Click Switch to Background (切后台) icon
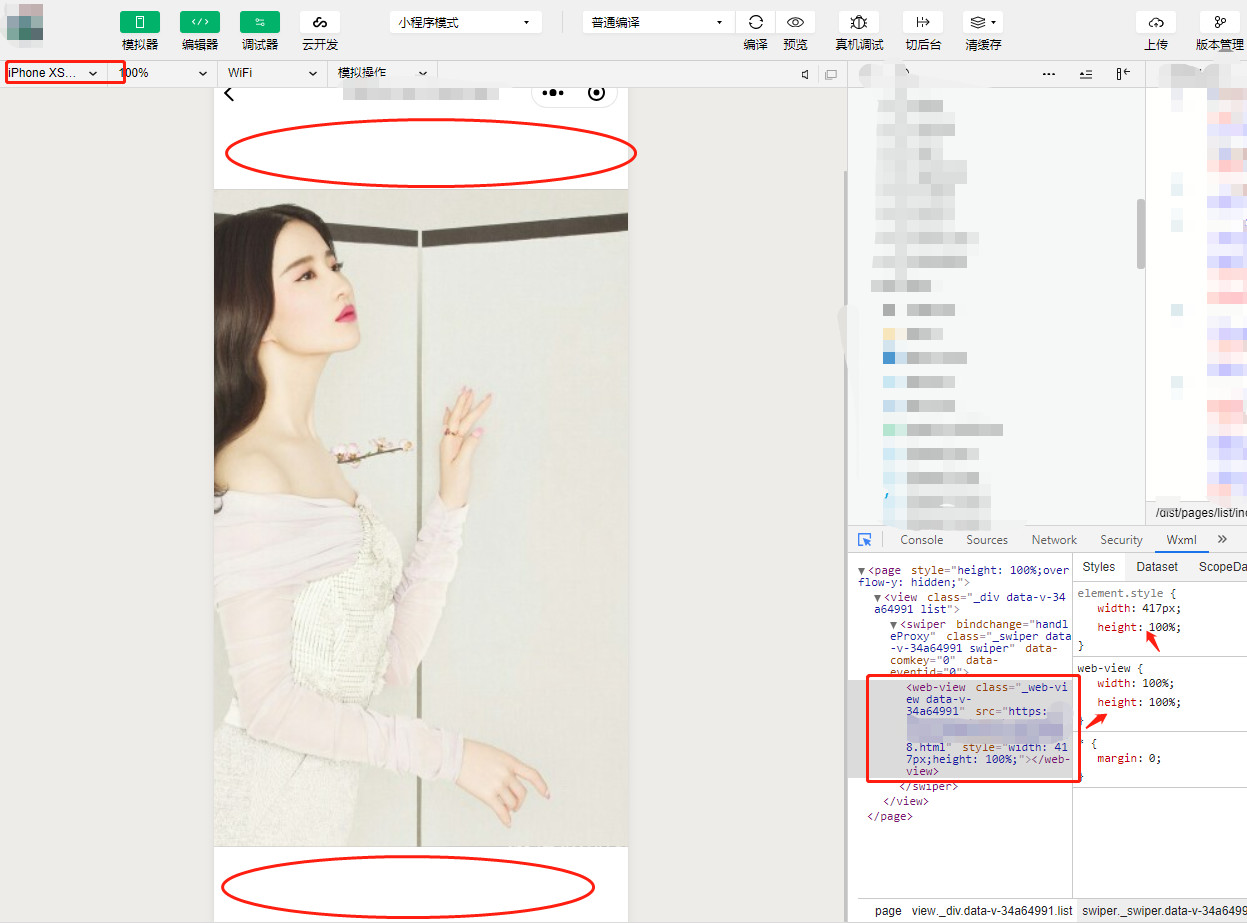This screenshot has height=923, width=1247. pyautogui.click(x=923, y=22)
